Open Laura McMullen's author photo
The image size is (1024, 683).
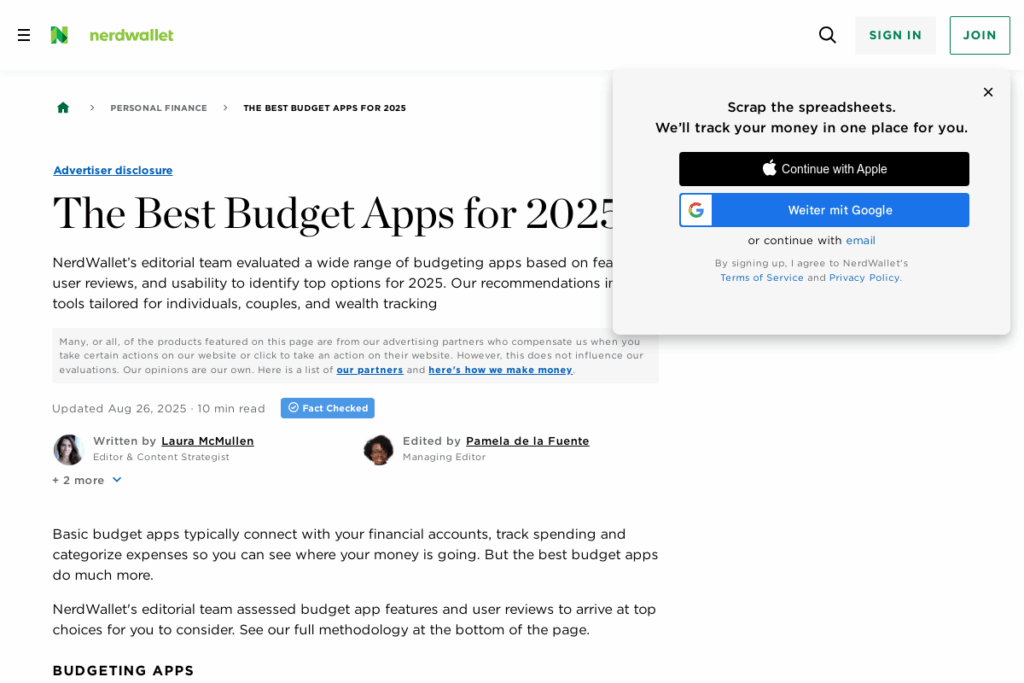[x=69, y=449]
